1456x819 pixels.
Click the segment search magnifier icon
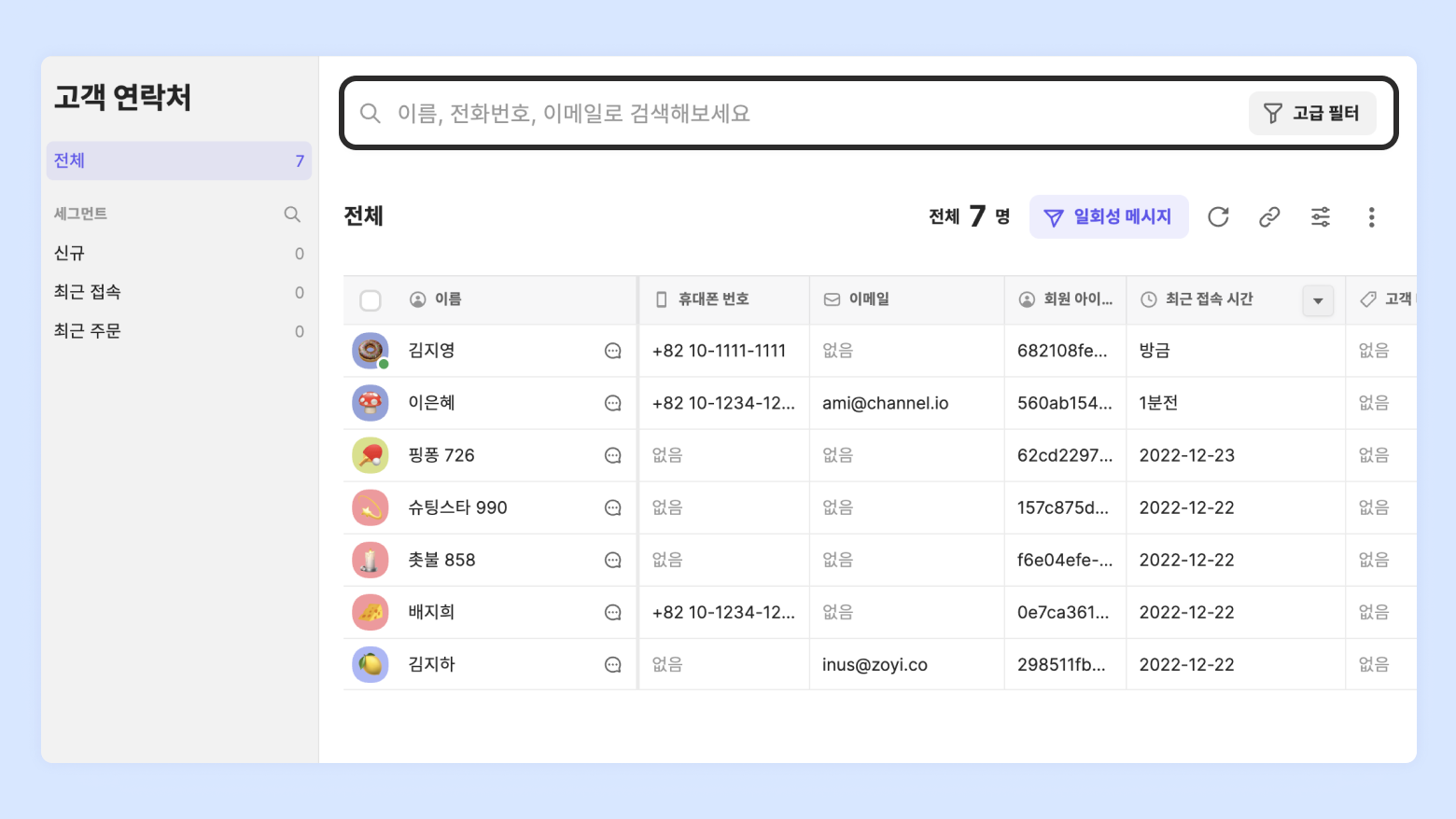[292, 215]
